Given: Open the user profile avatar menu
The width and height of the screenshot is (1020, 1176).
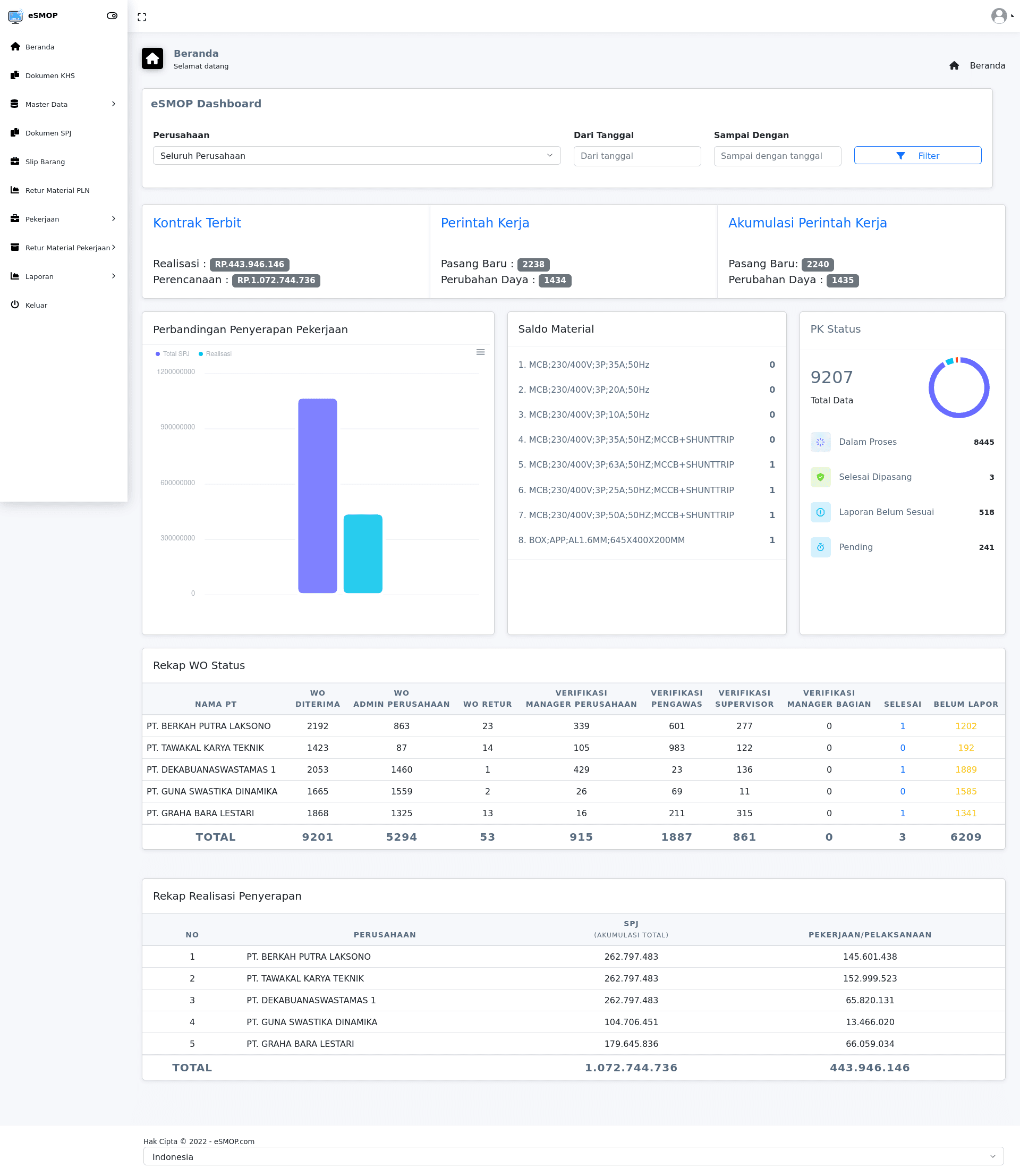Looking at the screenshot, I should click(999, 16).
